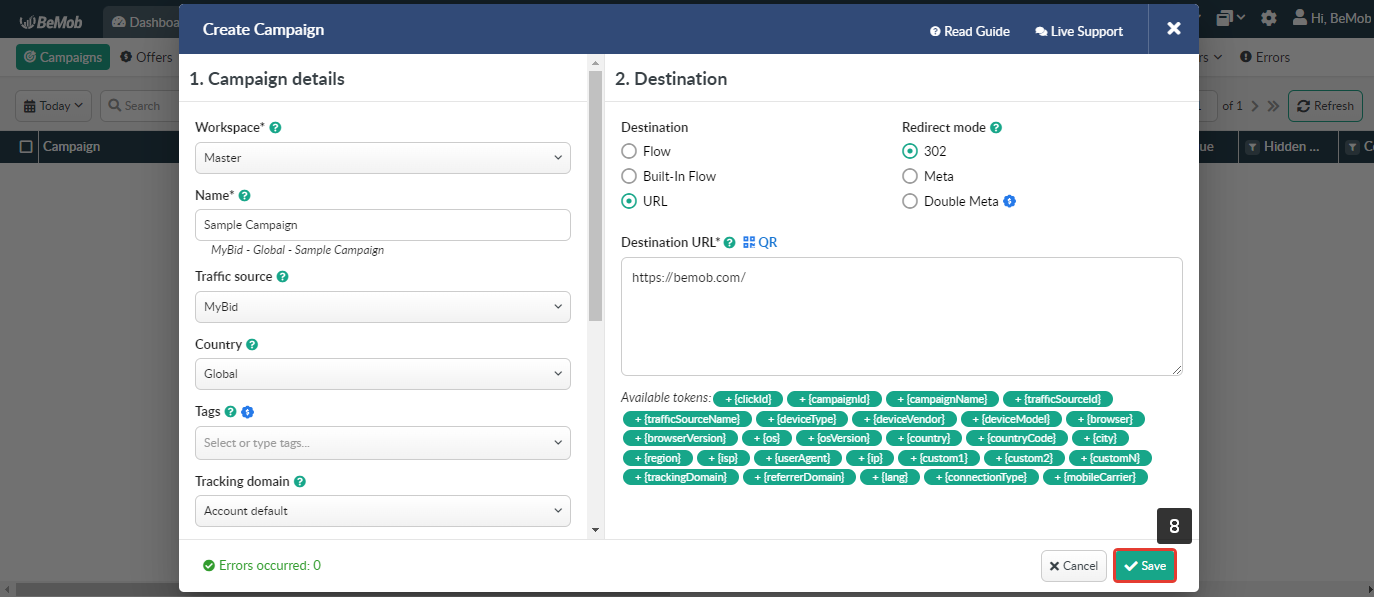Go to the Campaigns tab
Image resolution: width=1374 pixels, height=597 pixels.
[x=62, y=57]
